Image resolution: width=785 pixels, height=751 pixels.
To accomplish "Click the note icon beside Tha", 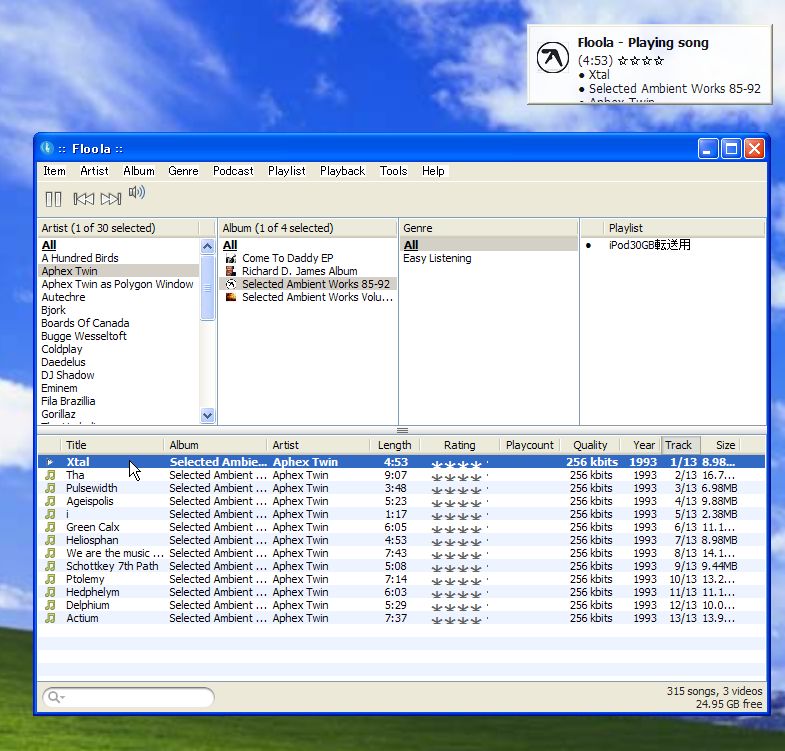I will point(50,475).
